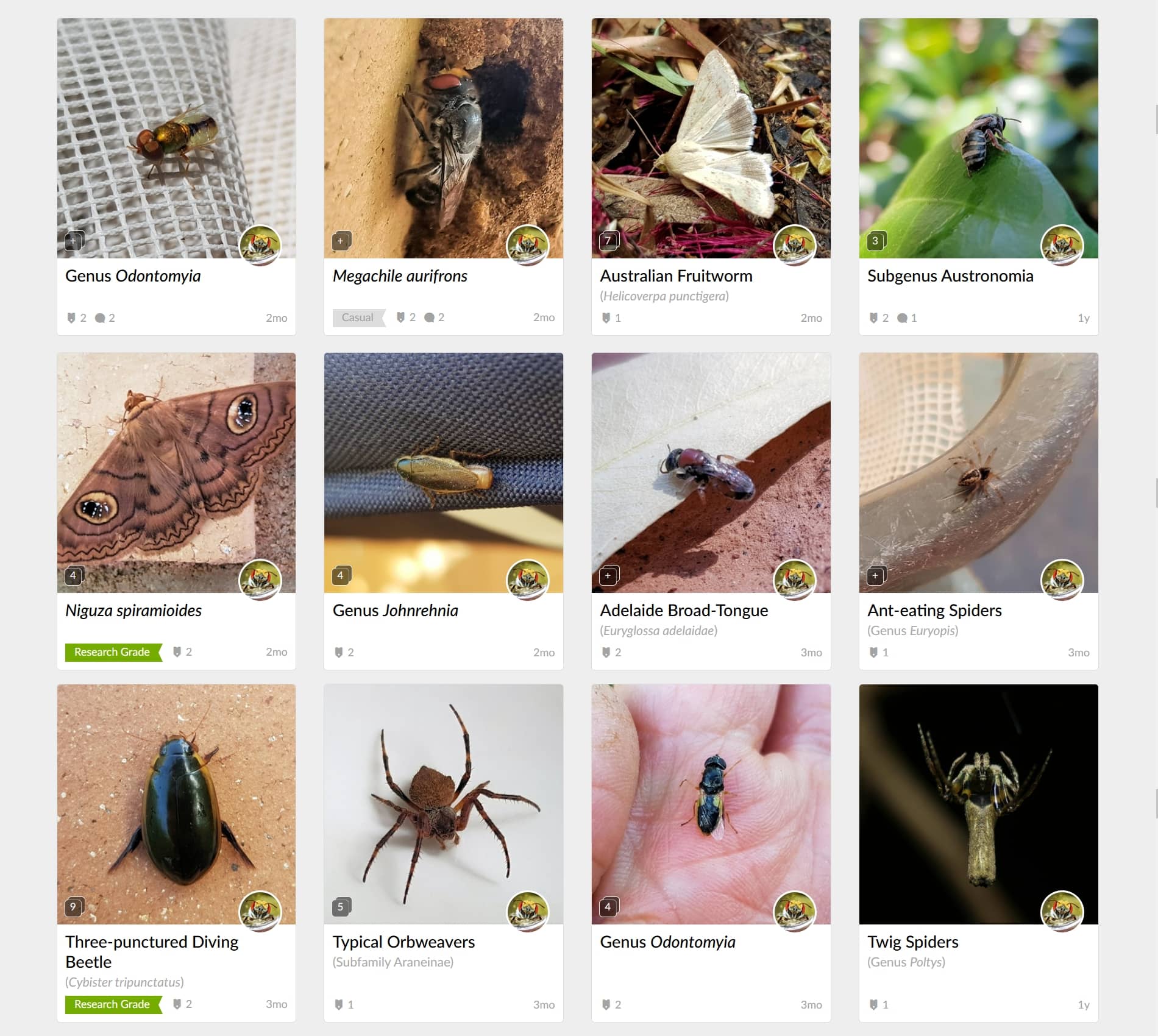
Task: Open the Megachile aurifrons observation link
Action: [400, 275]
